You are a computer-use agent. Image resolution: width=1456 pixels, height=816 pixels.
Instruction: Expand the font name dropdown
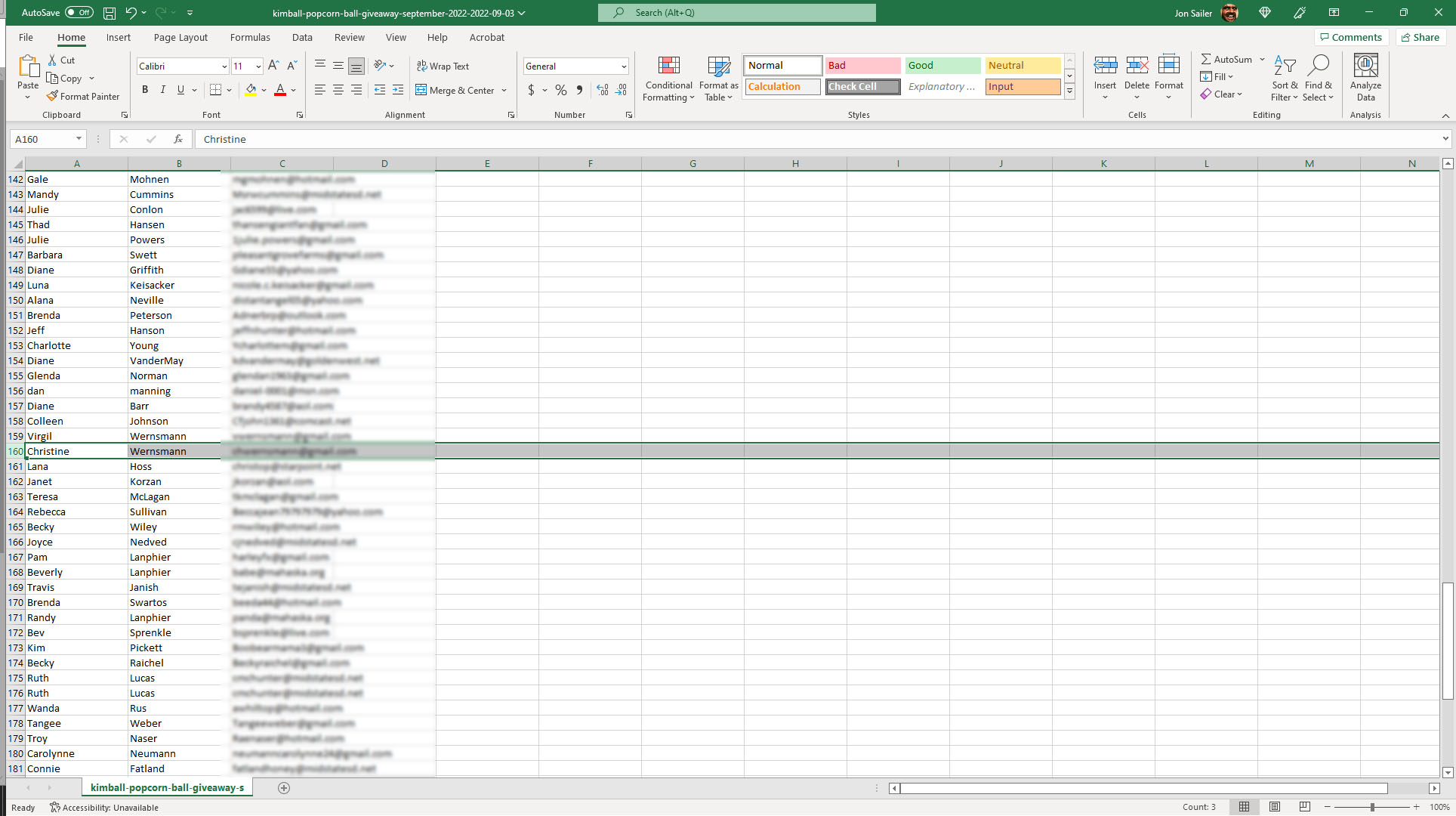[224, 66]
